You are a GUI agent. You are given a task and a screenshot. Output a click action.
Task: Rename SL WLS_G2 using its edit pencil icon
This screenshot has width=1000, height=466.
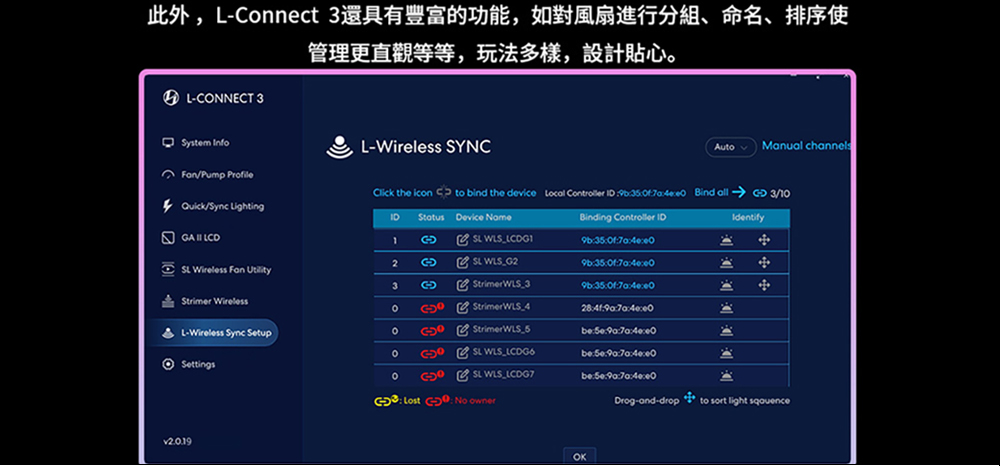coord(462,262)
